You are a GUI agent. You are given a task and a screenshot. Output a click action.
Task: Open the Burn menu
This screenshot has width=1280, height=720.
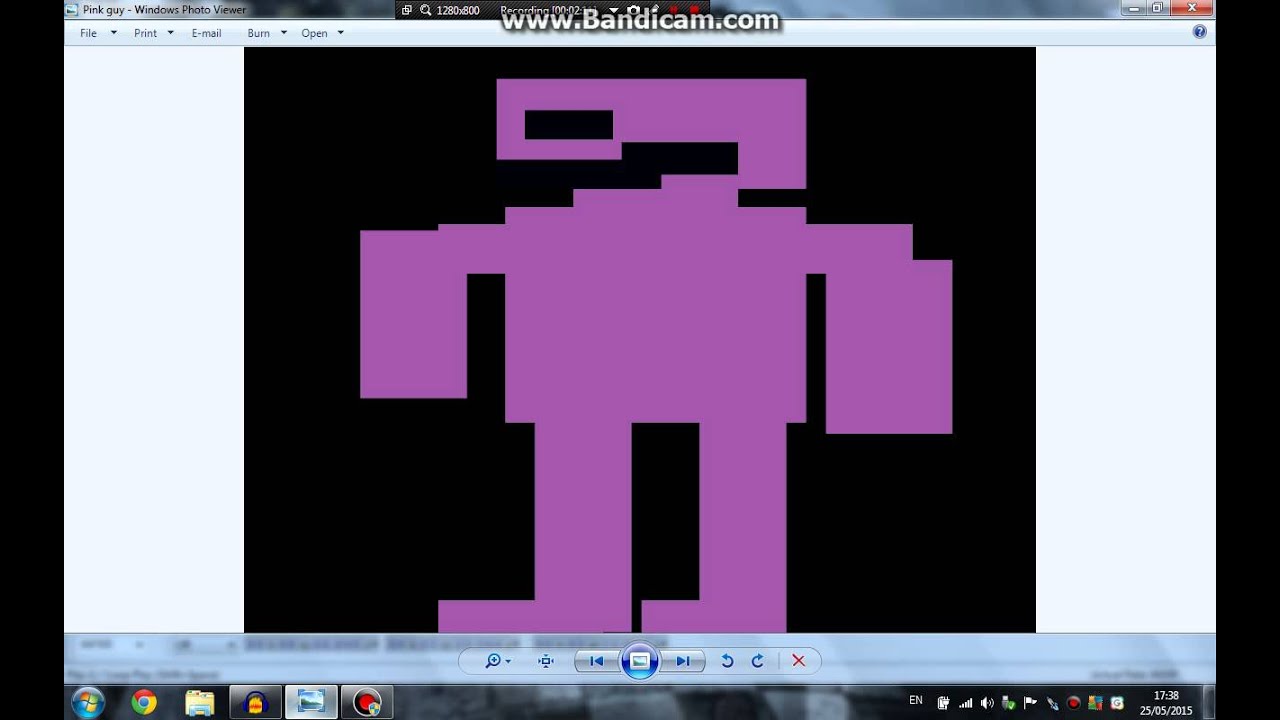tap(259, 33)
